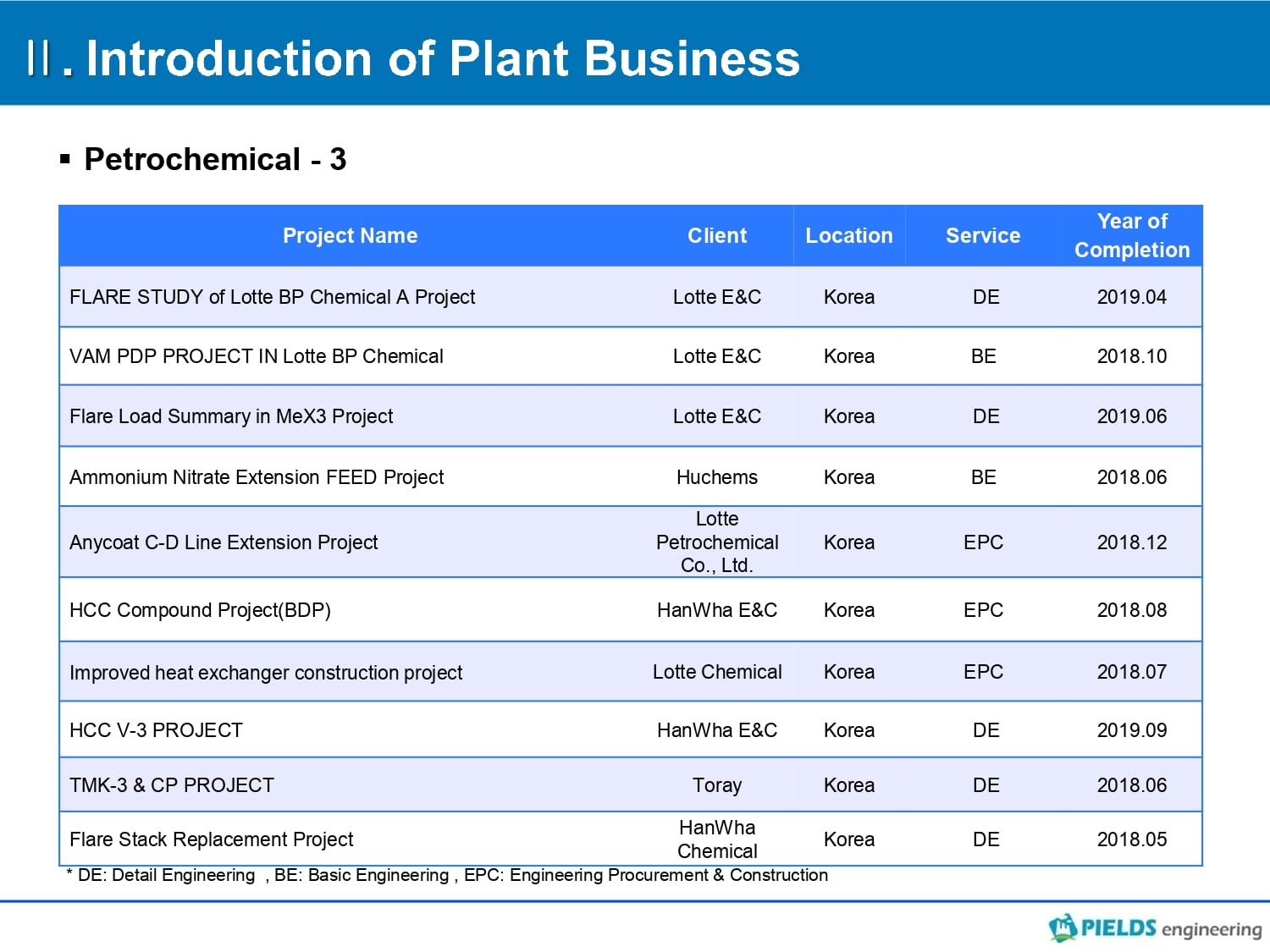
Task: Click 'DE' service in Flare Stack Replacement row
Action: coord(986,839)
